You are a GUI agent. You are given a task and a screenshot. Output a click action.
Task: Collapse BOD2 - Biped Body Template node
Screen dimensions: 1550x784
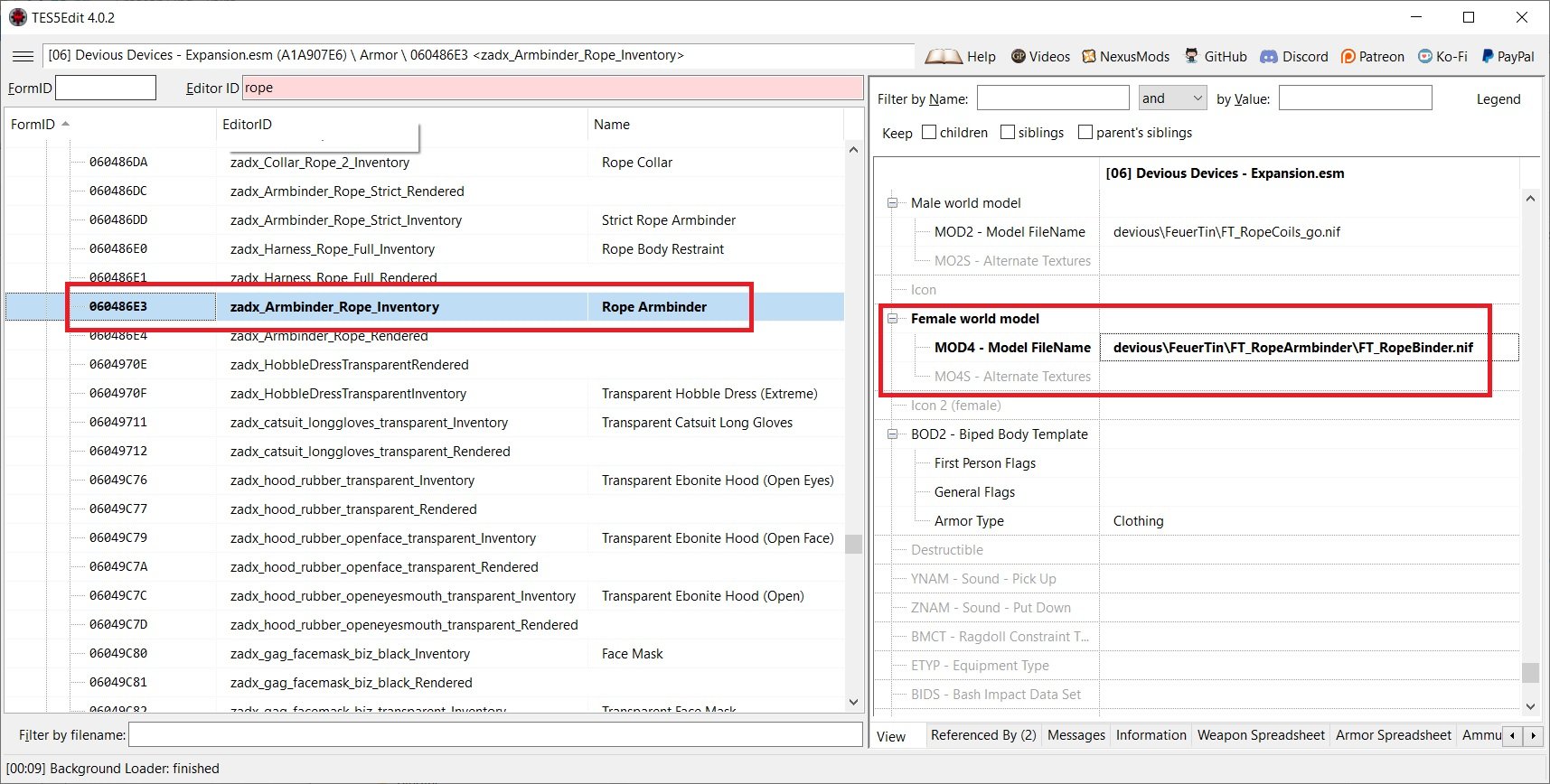tap(893, 434)
